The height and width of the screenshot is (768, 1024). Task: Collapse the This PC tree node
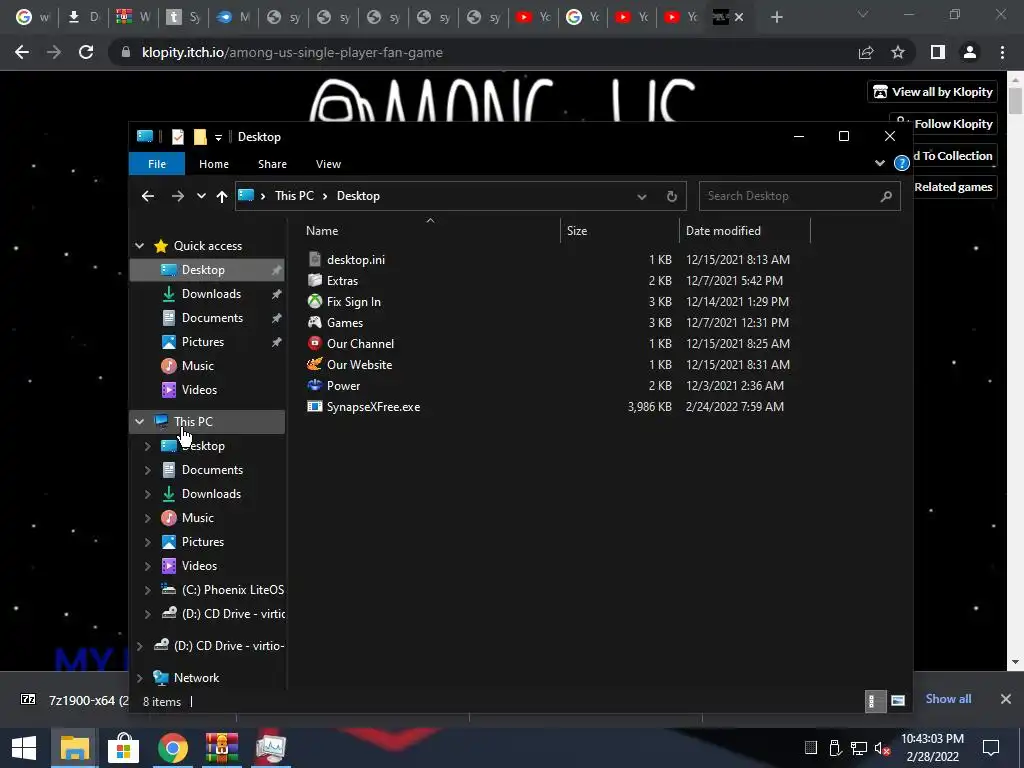139,421
